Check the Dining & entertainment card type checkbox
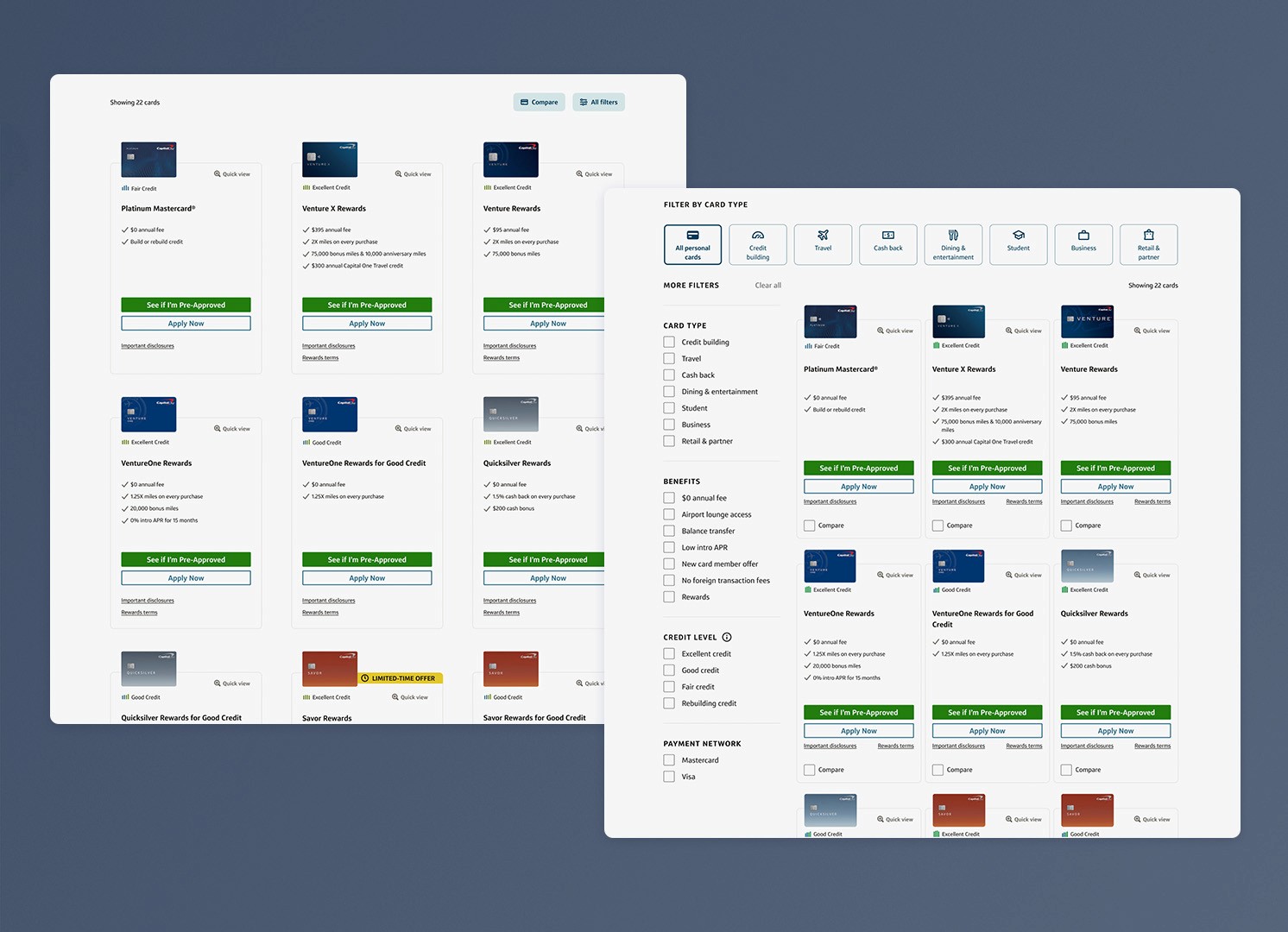The height and width of the screenshot is (932, 1288). tap(669, 391)
